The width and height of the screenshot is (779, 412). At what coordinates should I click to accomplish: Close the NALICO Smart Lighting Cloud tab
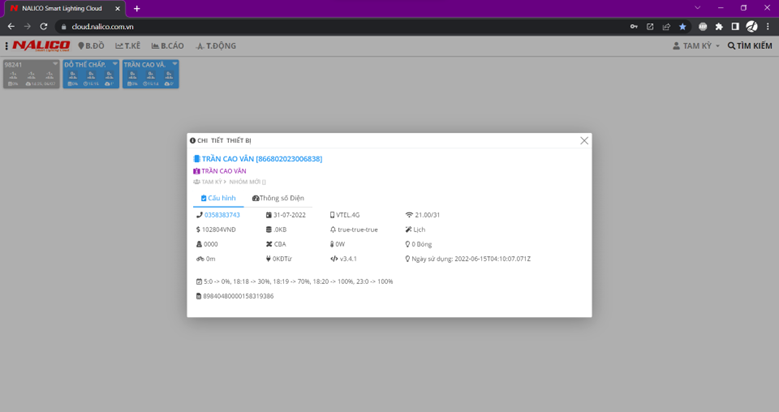(x=117, y=8)
